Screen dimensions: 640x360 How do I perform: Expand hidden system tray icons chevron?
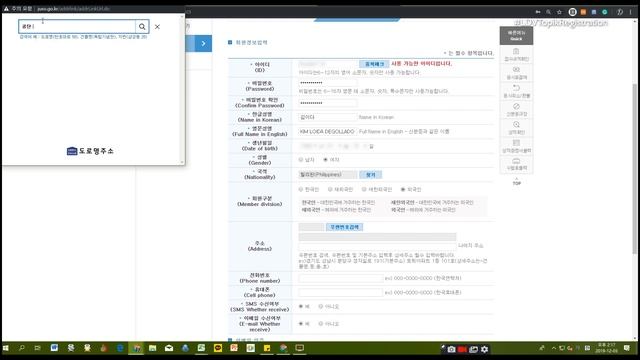554,348
